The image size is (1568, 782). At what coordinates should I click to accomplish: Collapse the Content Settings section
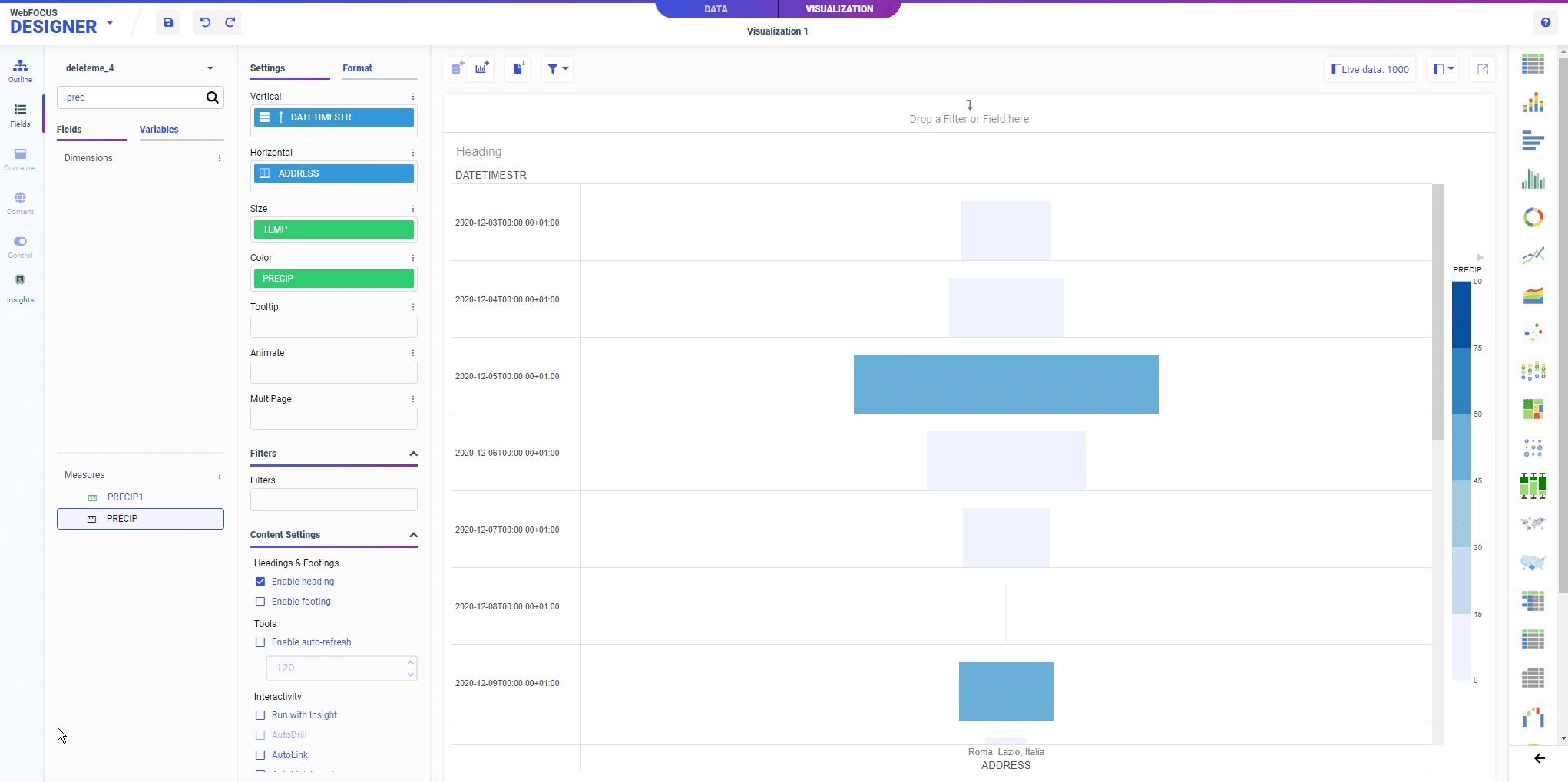click(x=414, y=536)
